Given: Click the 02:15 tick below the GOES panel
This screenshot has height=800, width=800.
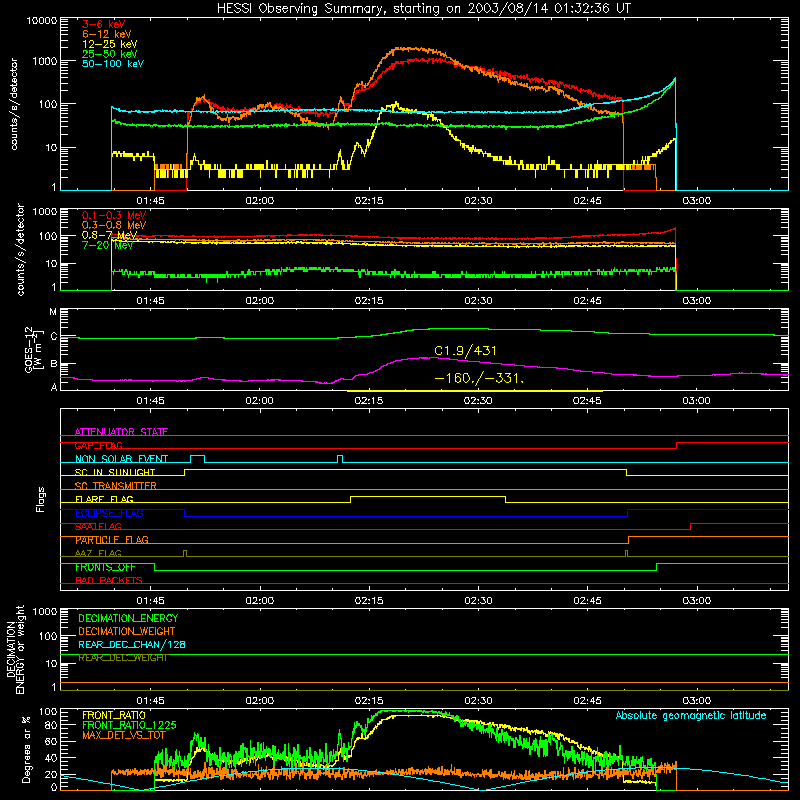Looking at the screenshot, I should pyautogui.click(x=369, y=401).
